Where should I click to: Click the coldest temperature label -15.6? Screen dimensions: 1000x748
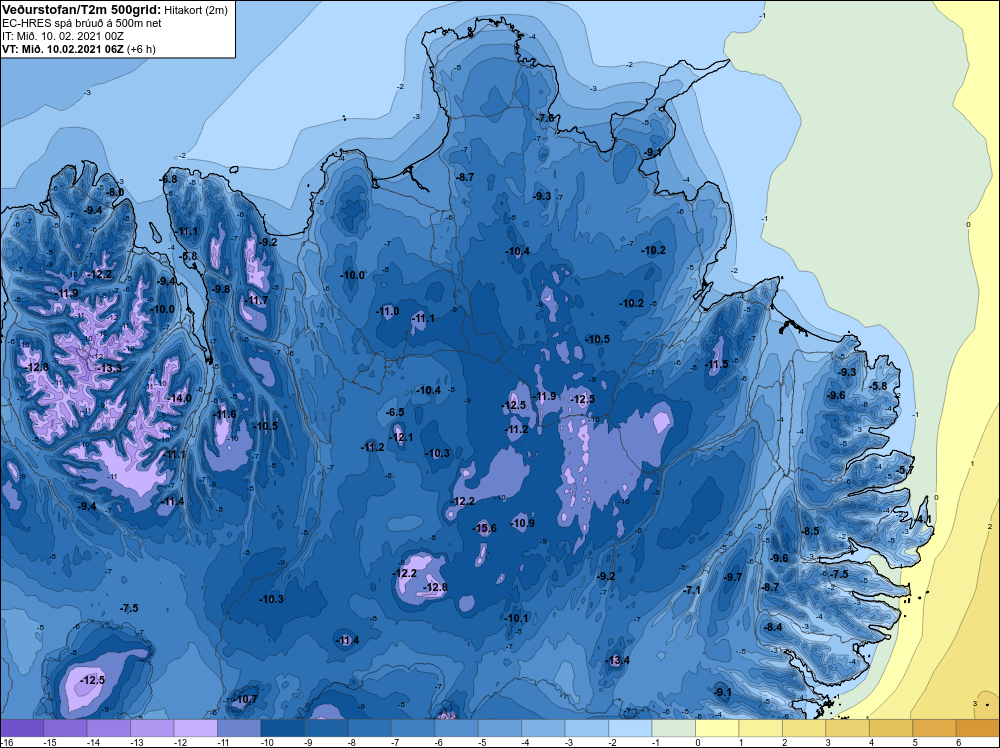pos(484,528)
